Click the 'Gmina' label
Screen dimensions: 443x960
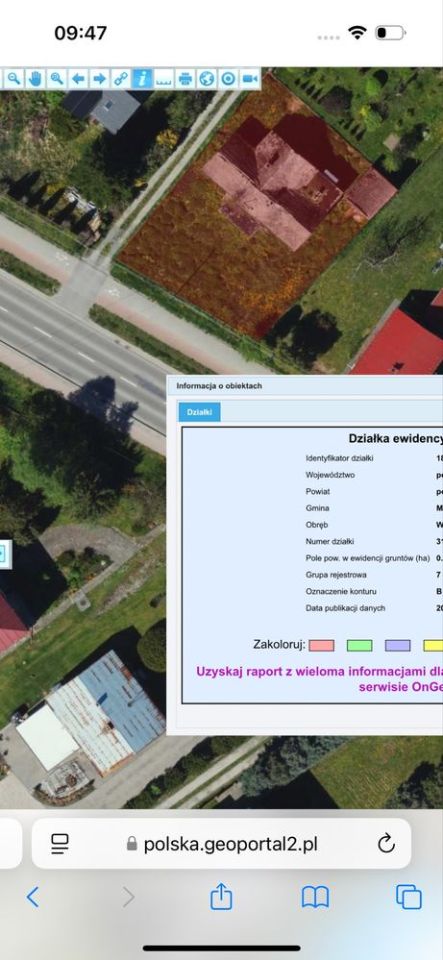tap(318, 508)
